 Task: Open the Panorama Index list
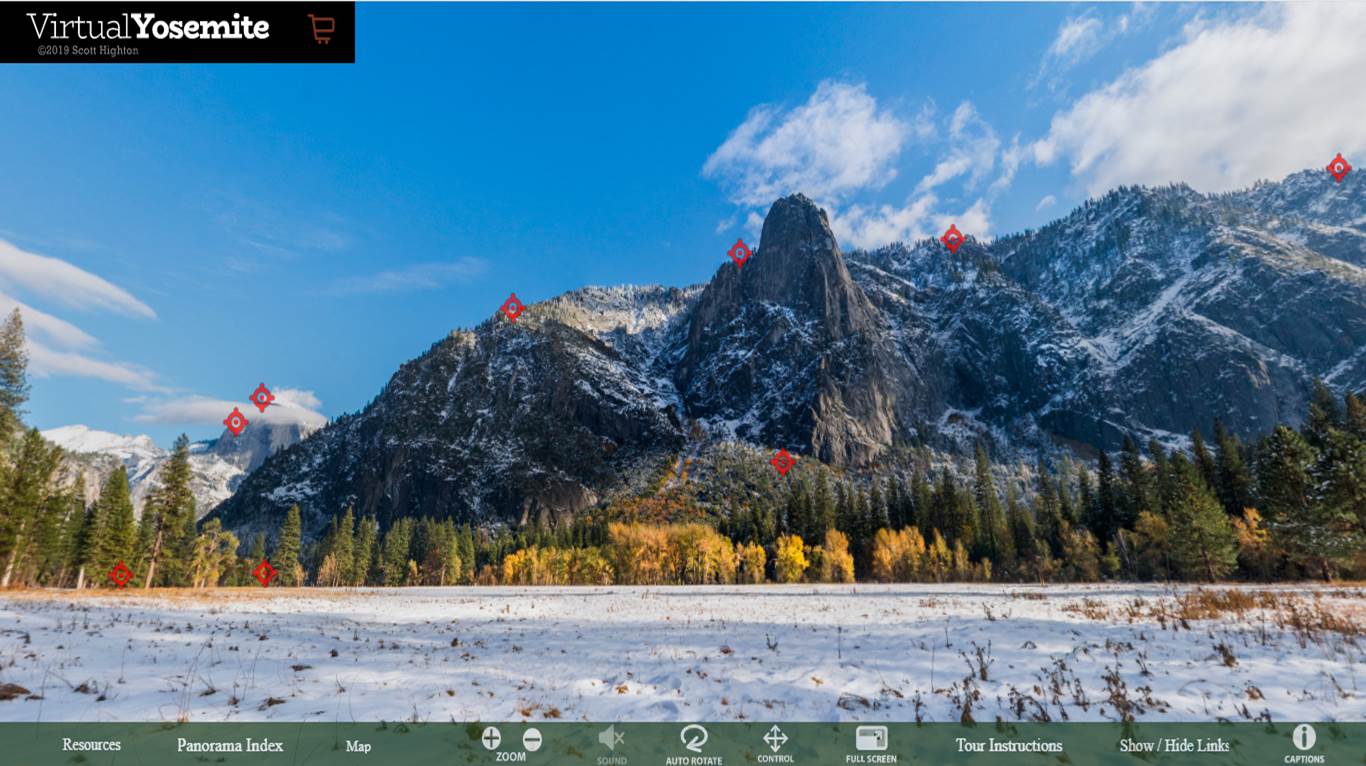(x=230, y=745)
